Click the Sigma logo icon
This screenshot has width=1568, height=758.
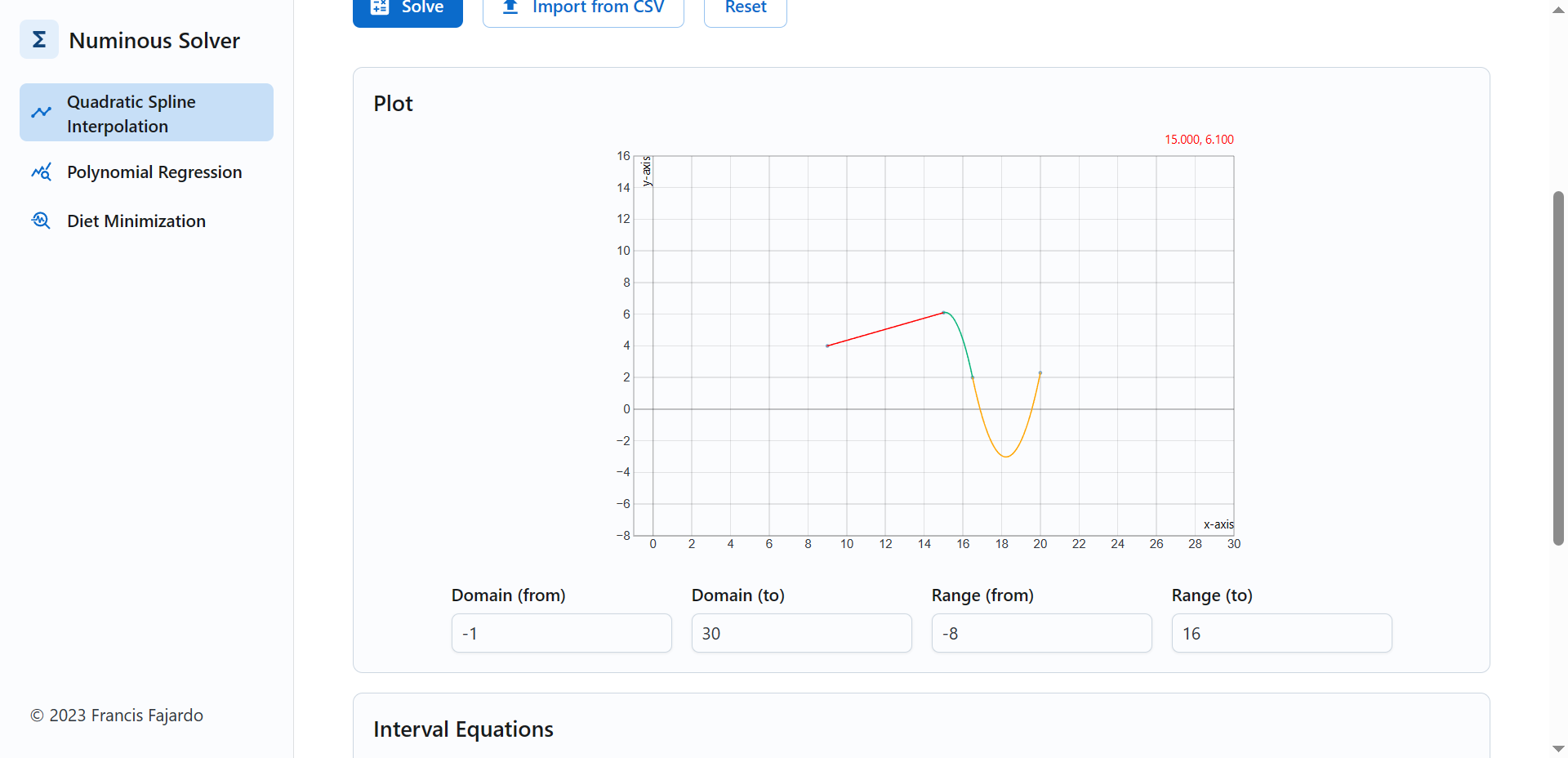click(38, 38)
